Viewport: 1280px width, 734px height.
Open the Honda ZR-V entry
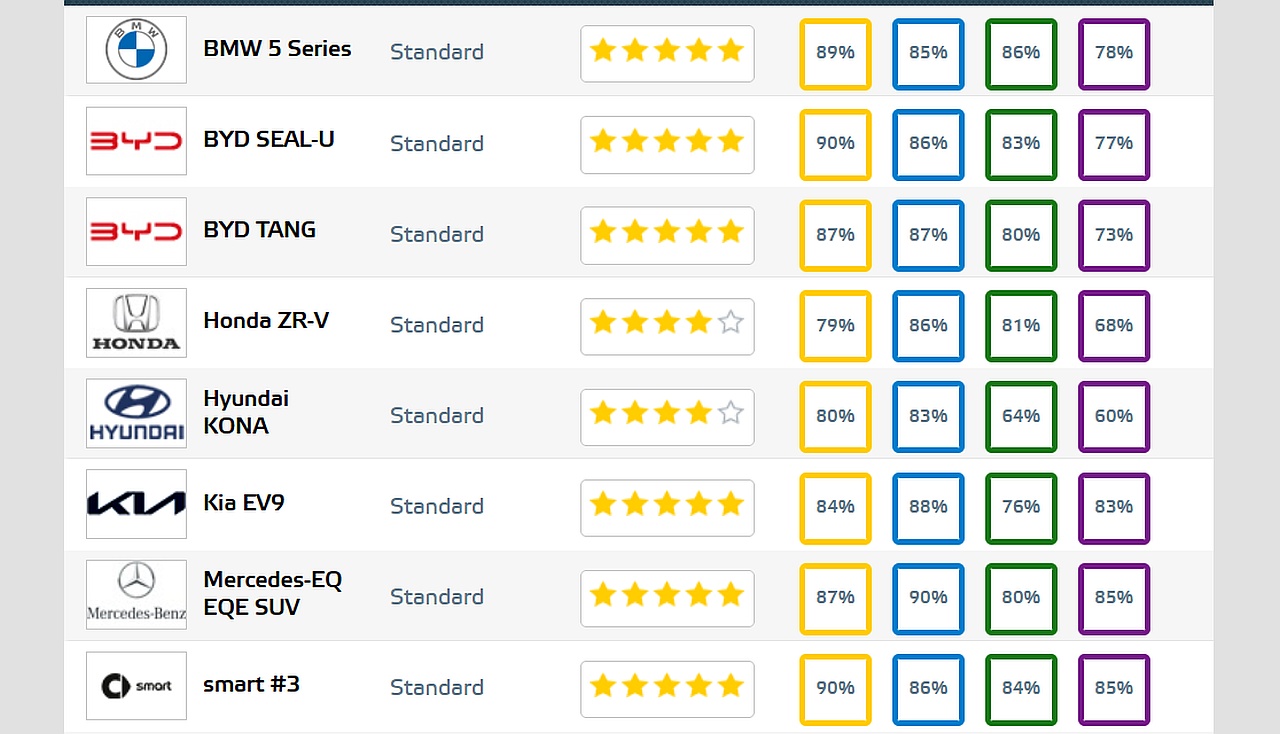[266, 321]
